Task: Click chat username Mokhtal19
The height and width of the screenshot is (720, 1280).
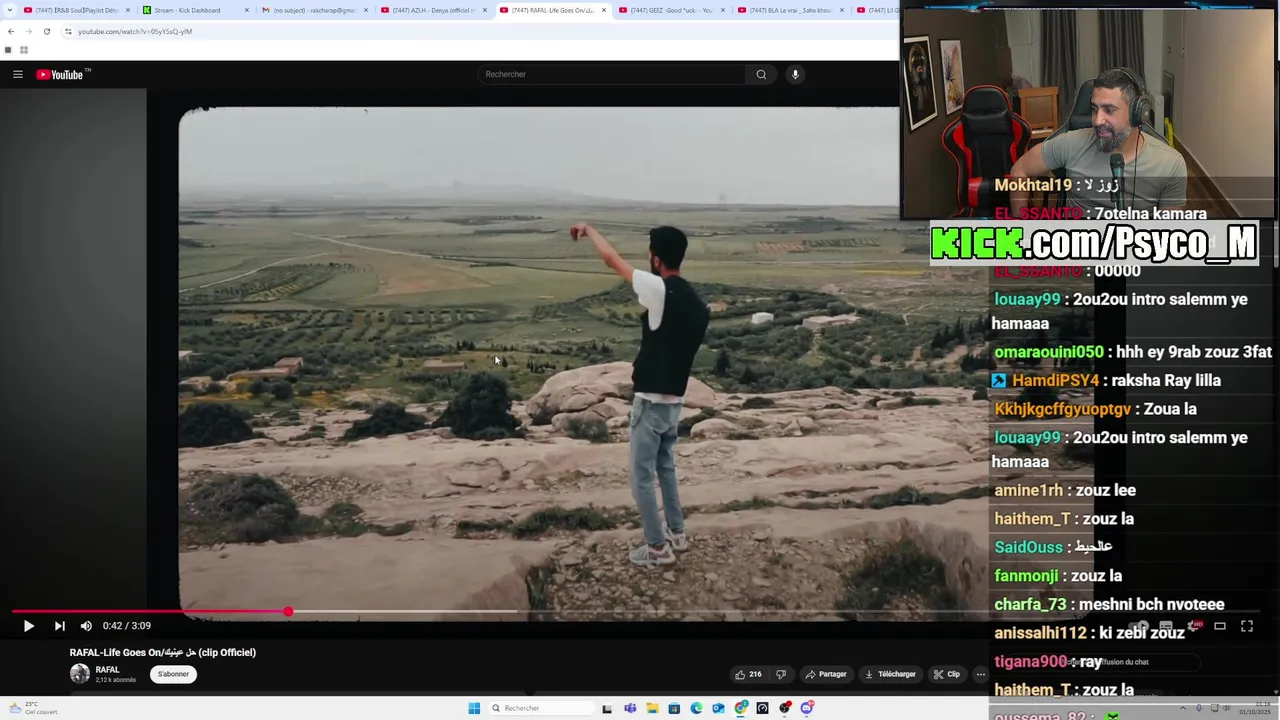Action: click(x=1033, y=185)
